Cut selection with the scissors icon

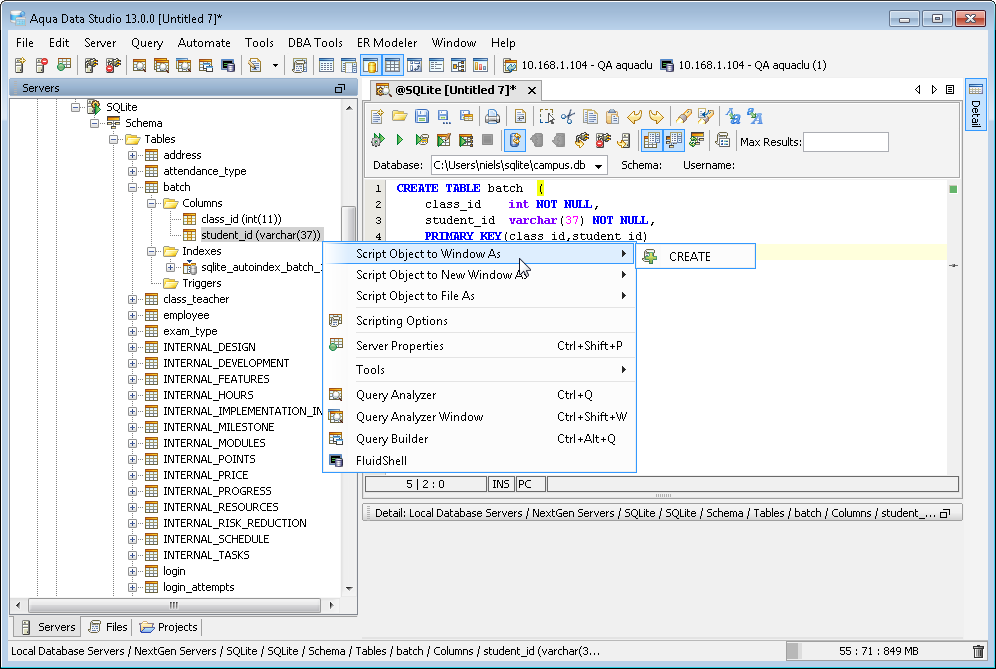[x=568, y=116]
